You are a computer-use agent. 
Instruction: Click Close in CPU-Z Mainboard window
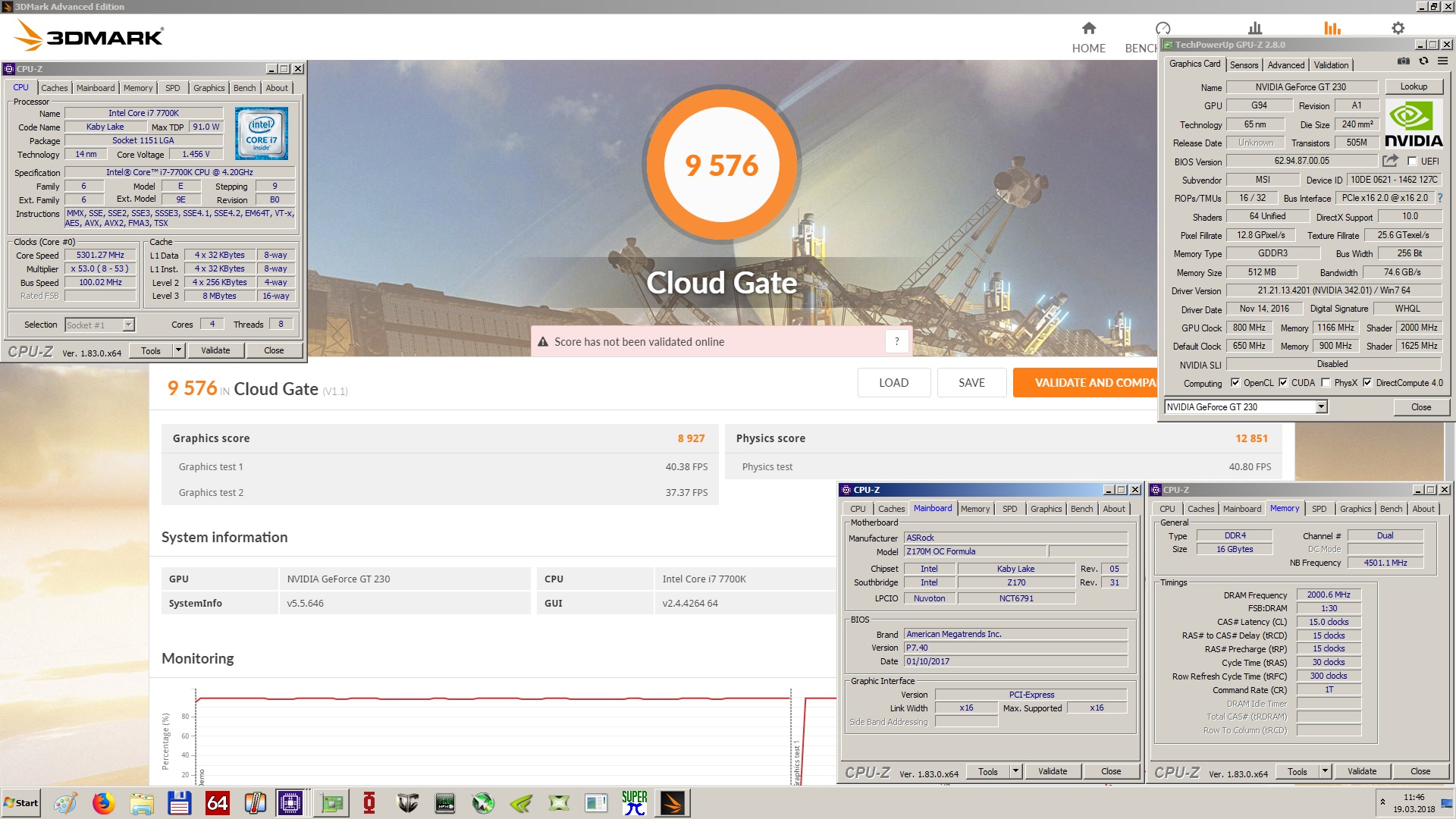(1111, 772)
